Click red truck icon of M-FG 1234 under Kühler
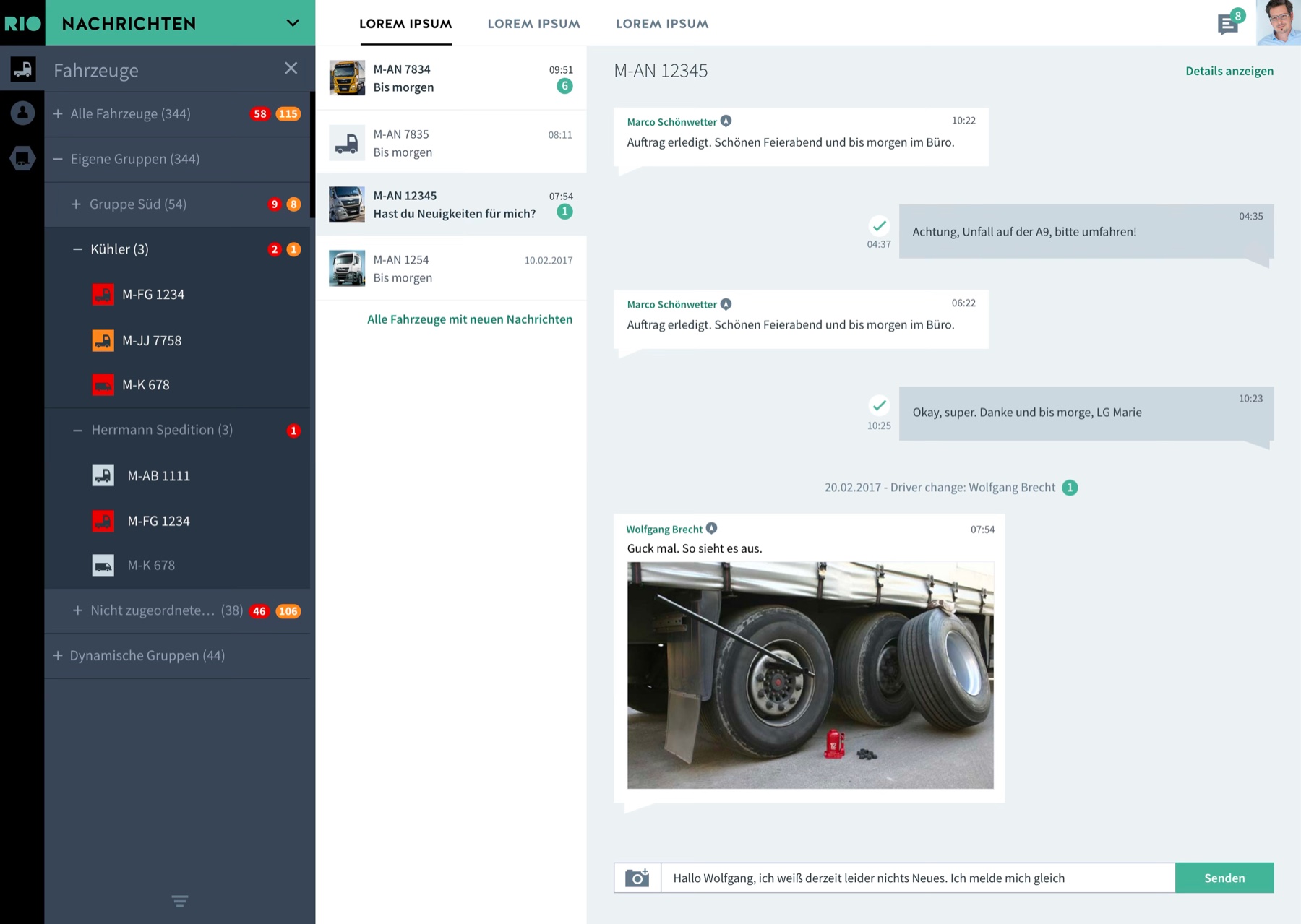The width and height of the screenshot is (1301, 924). pyautogui.click(x=103, y=295)
